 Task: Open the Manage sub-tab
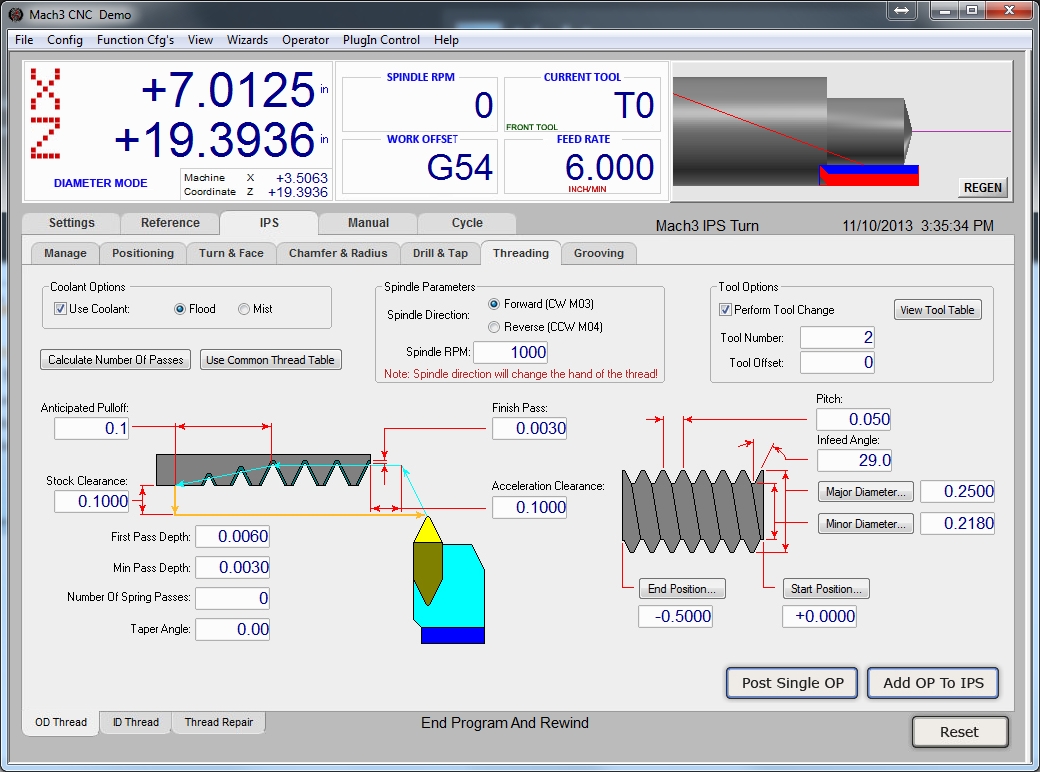[x=65, y=253]
